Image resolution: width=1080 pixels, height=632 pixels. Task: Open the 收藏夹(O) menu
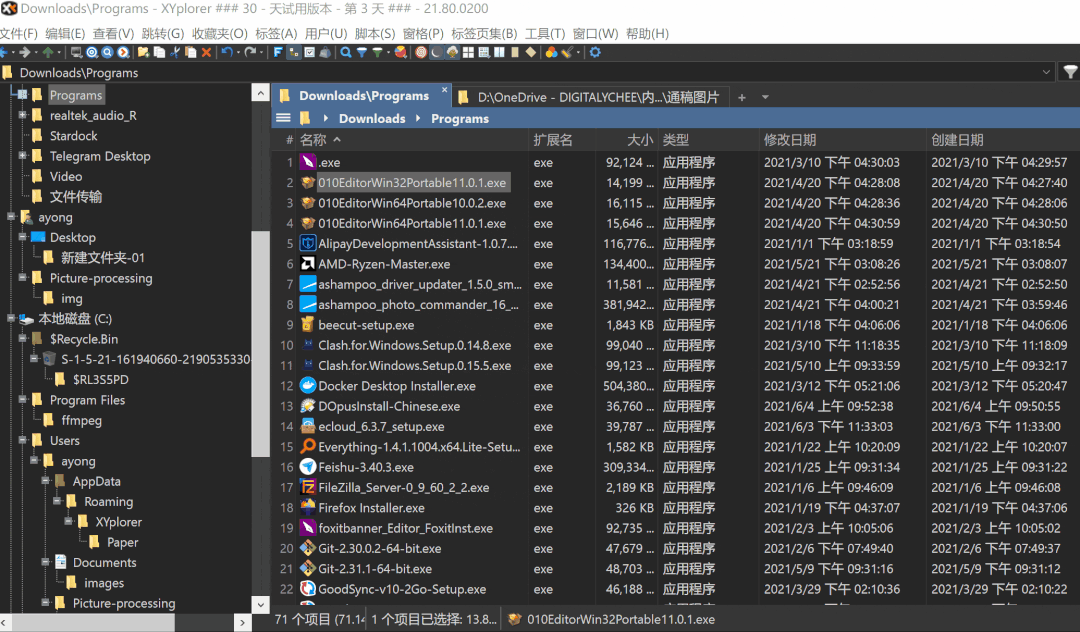pos(220,34)
